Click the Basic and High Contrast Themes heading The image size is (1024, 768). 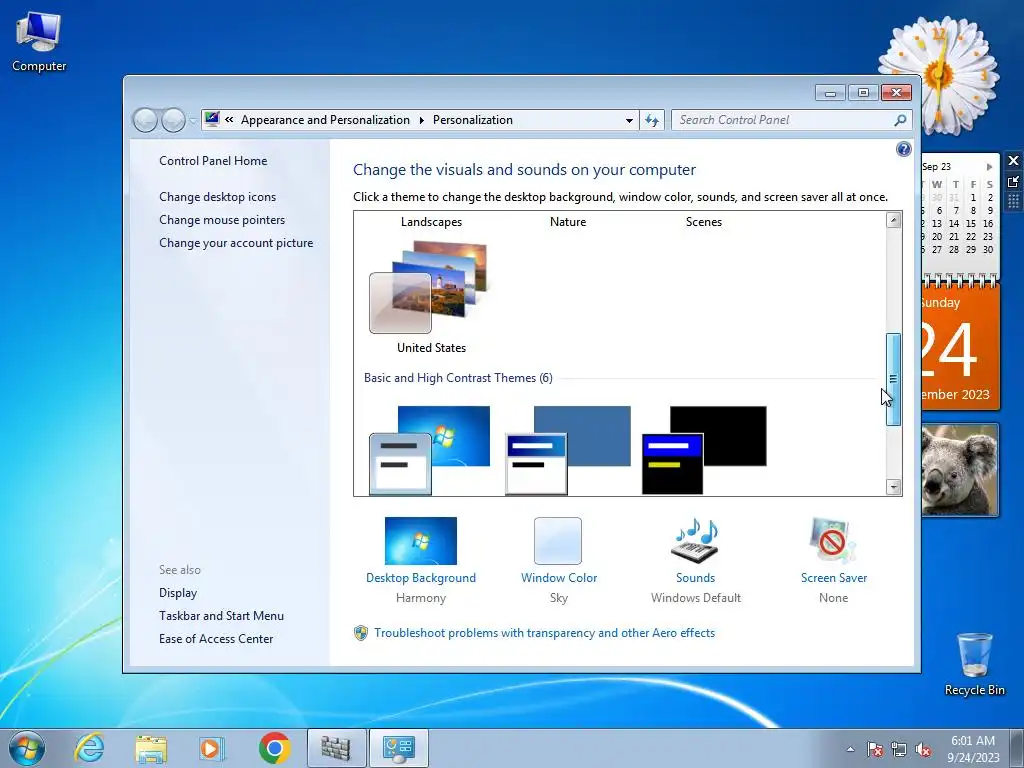click(458, 378)
